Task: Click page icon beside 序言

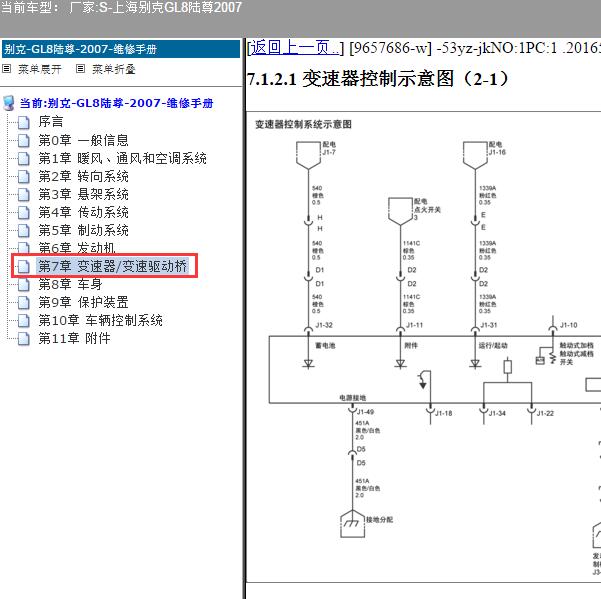Action: [x=24, y=122]
